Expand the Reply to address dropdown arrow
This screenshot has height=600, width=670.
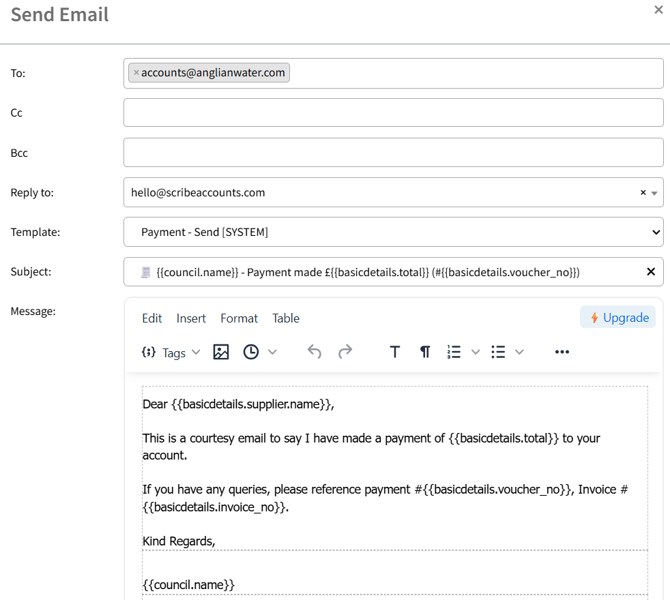[x=654, y=193]
